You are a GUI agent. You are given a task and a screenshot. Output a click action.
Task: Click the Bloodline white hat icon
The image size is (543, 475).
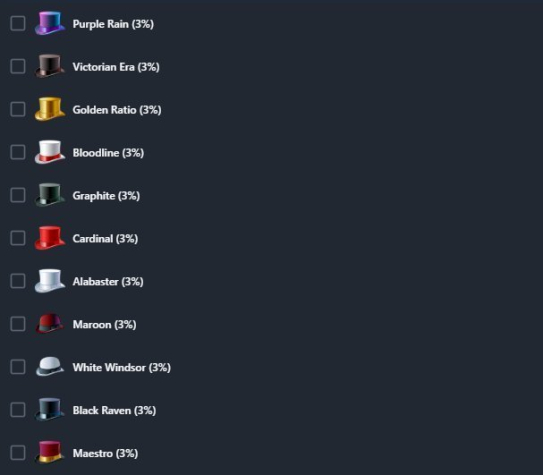(x=50, y=152)
